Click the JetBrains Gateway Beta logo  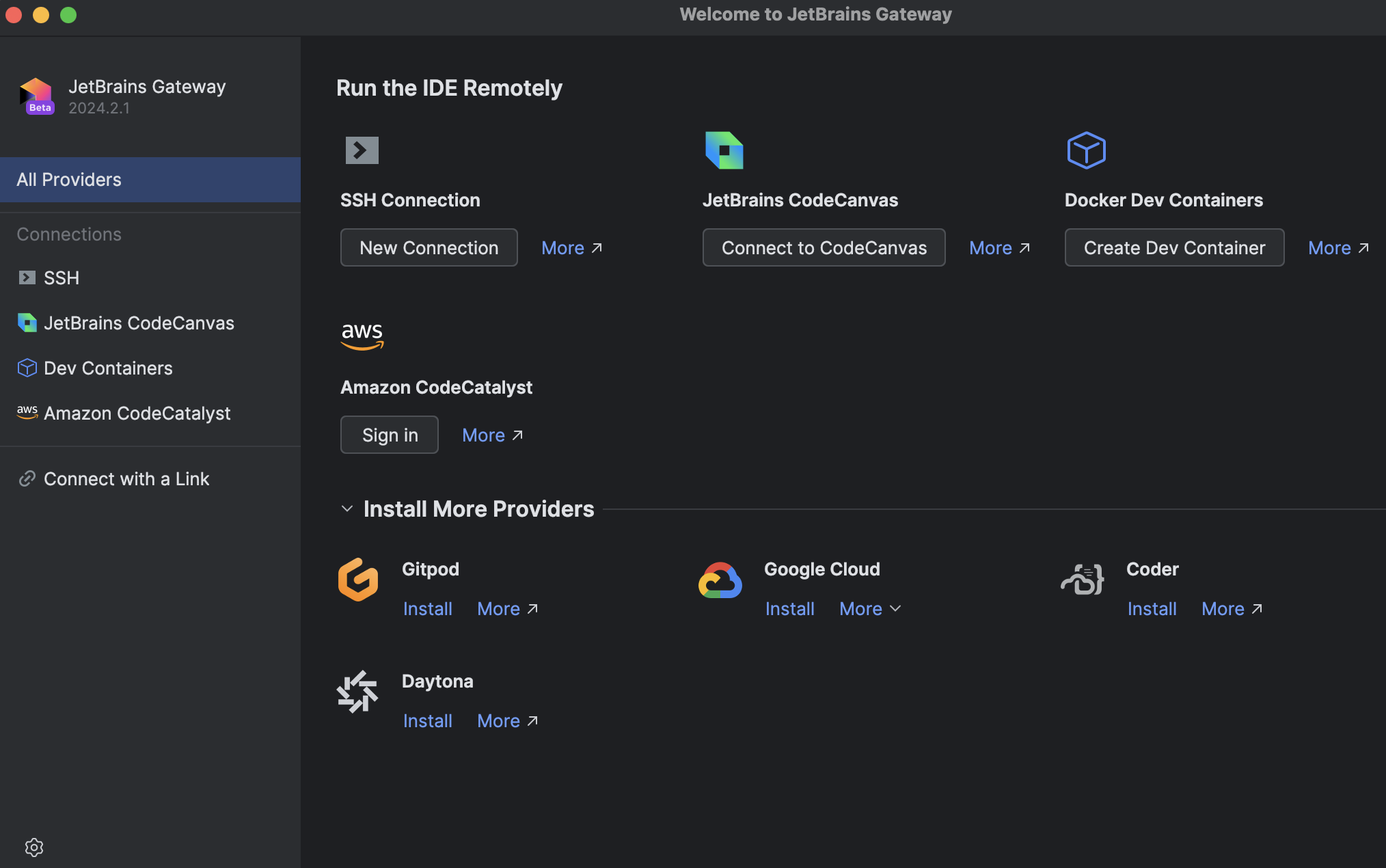(x=38, y=96)
